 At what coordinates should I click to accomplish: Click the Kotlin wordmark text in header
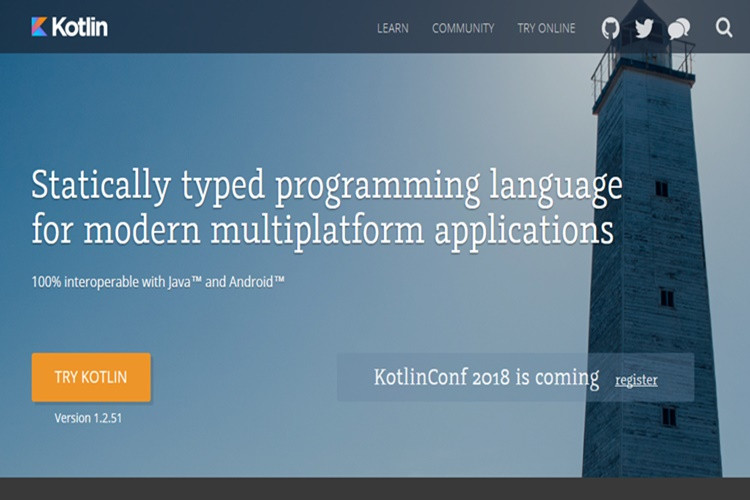(x=80, y=27)
